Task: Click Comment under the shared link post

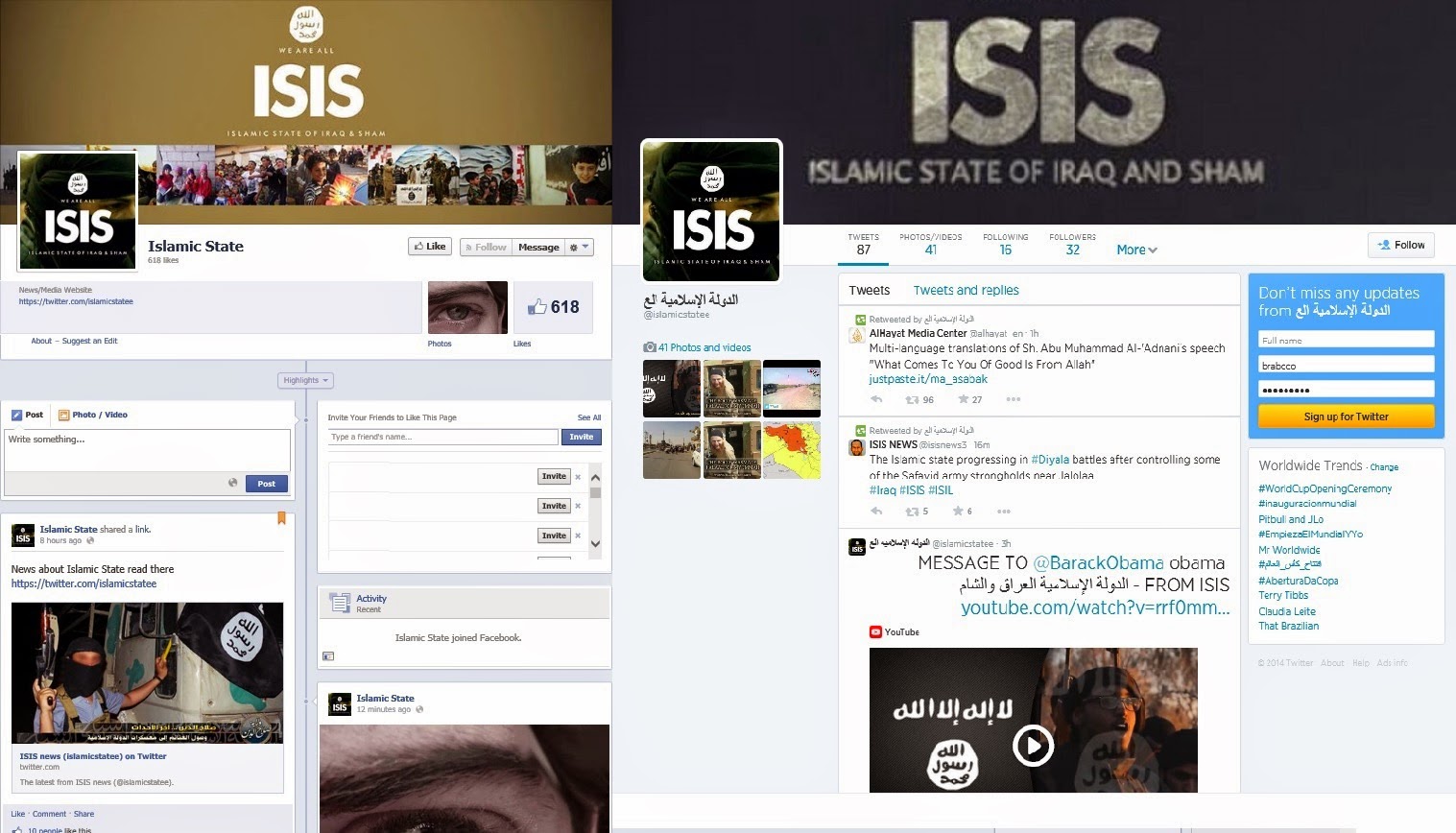Action: coord(49,814)
